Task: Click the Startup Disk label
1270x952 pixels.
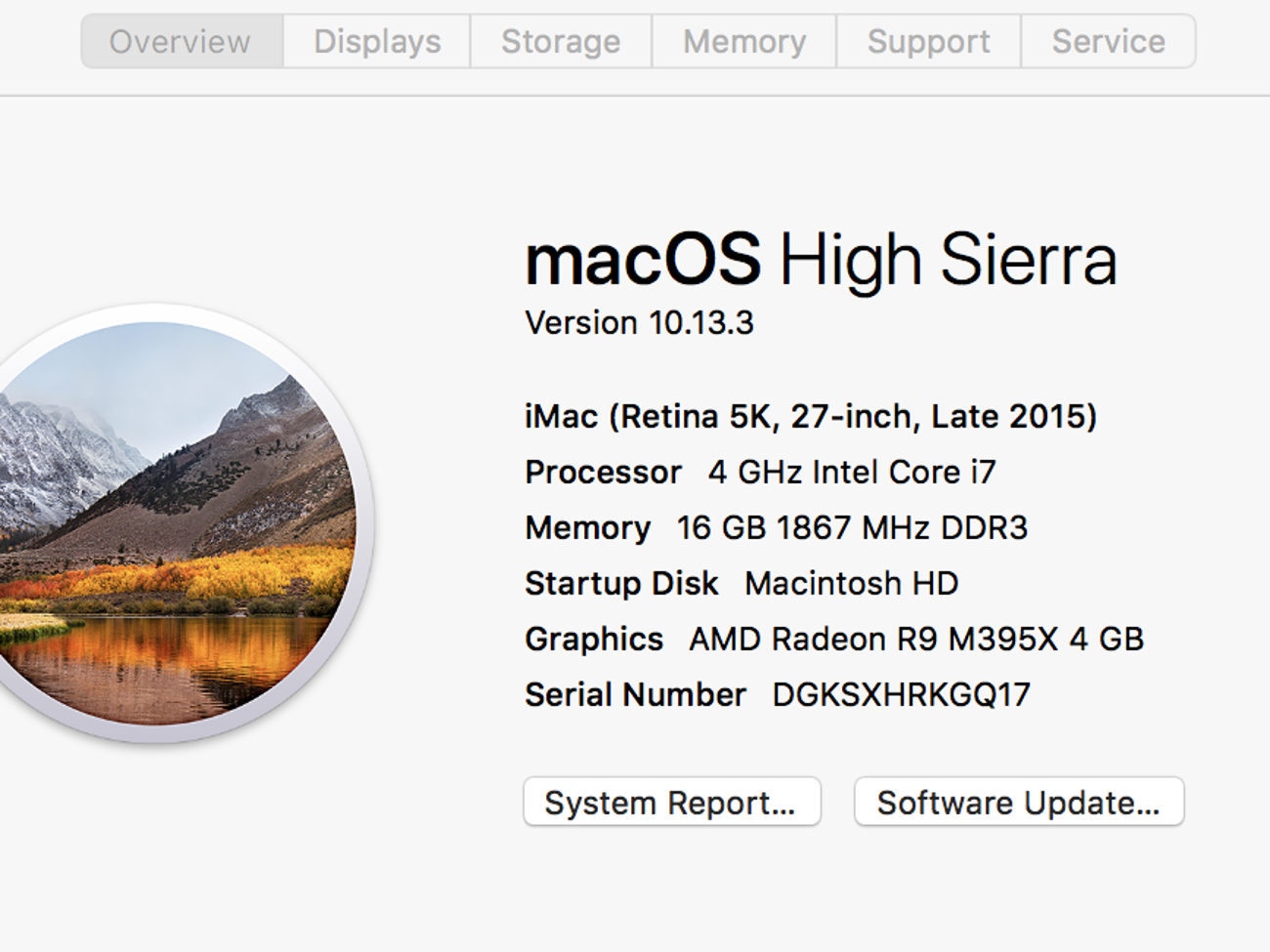Action: tap(621, 584)
